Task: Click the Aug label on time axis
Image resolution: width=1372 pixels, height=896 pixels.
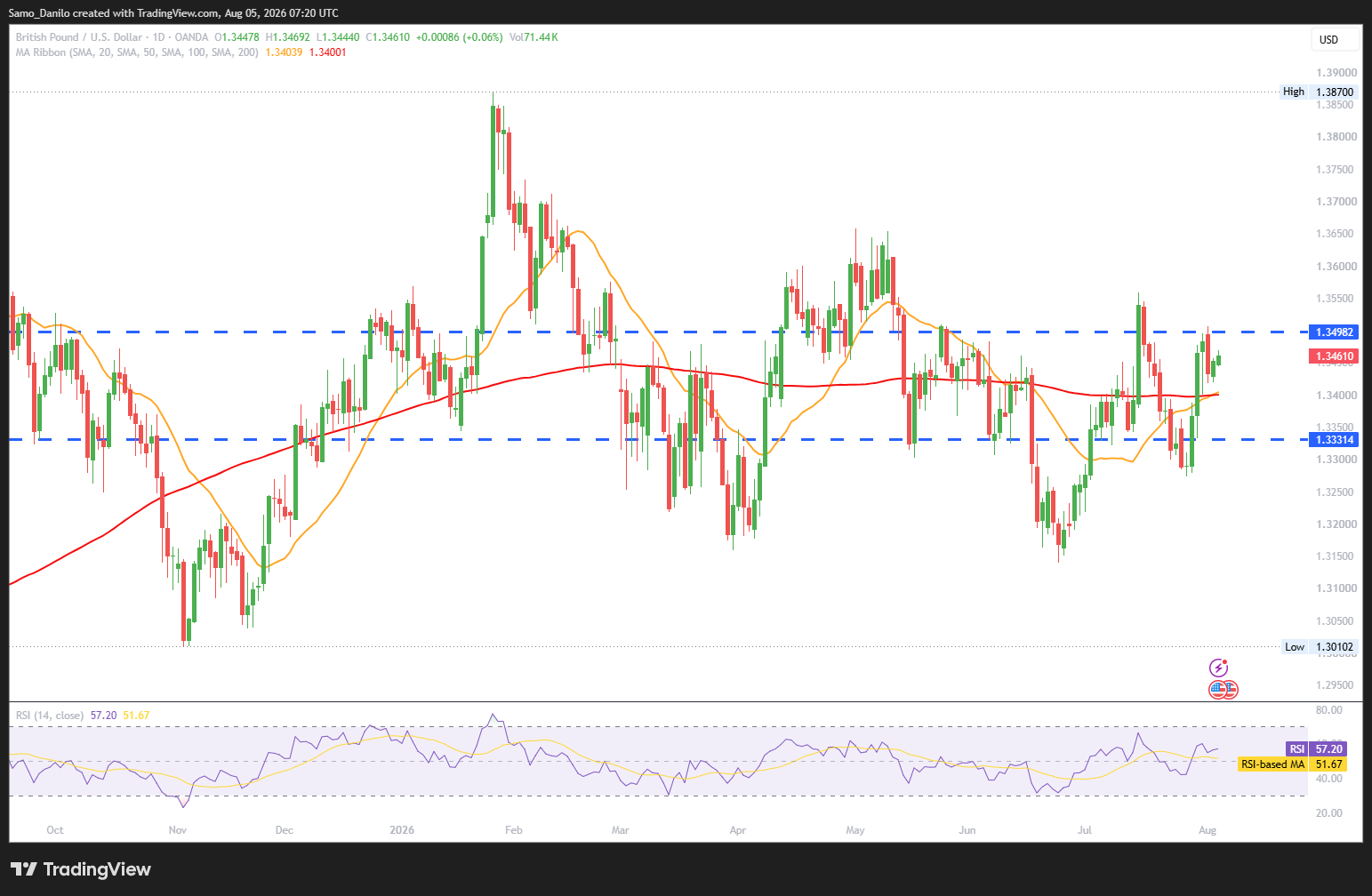Action: tap(1208, 830)
